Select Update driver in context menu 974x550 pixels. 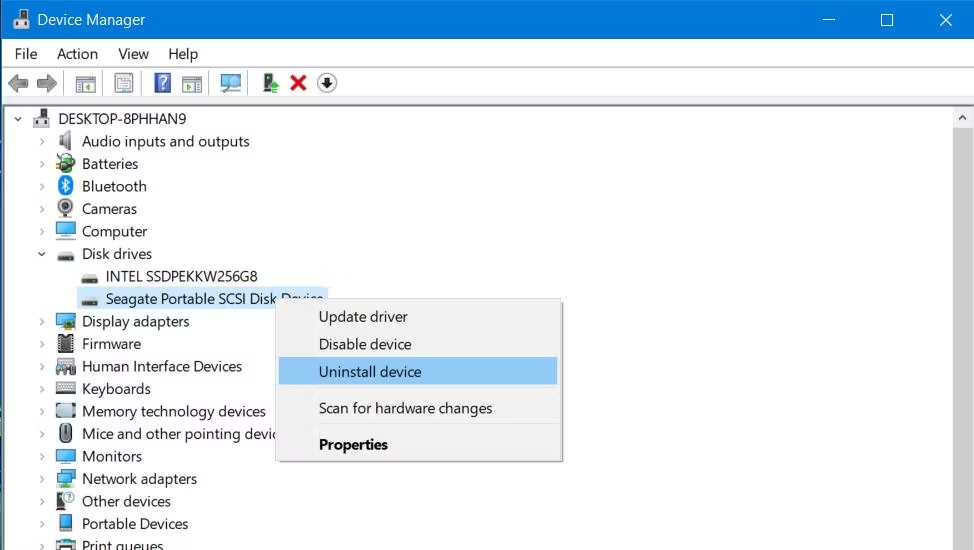[x=363, y=317]
